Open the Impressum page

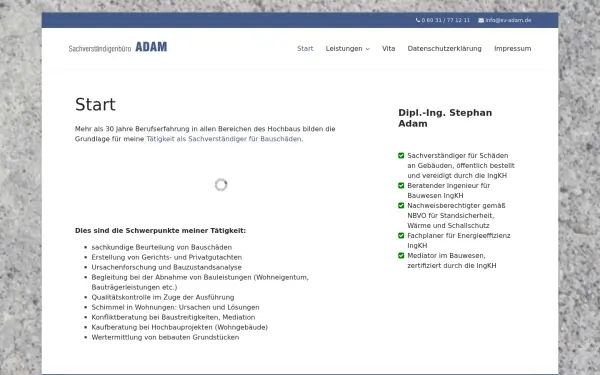click(513, 49)
